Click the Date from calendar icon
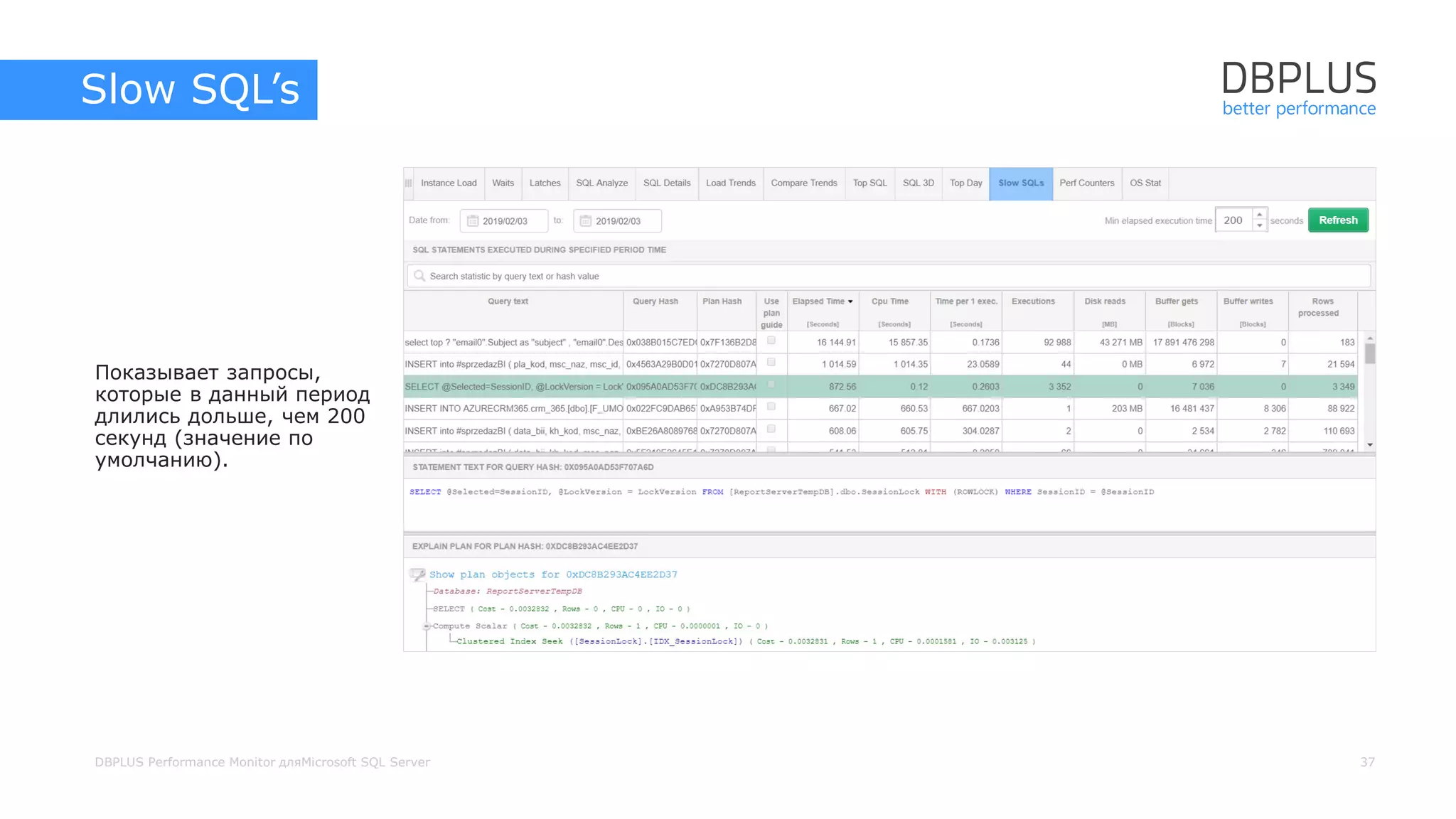1456x819 pixels. click(x=473, y=221)
